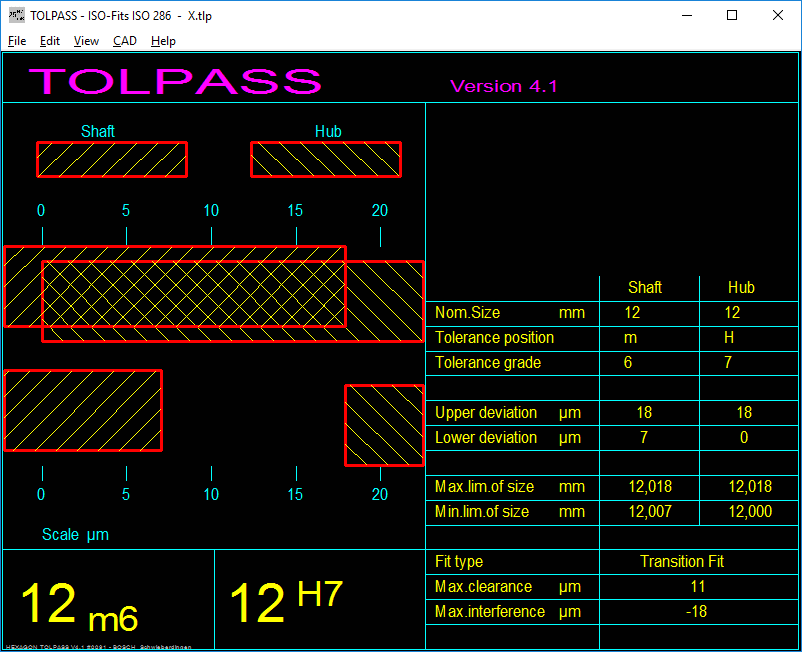Screen dimensions: 802x652
Task: Minimize the TOLPASS window
Action: [687, 15]
